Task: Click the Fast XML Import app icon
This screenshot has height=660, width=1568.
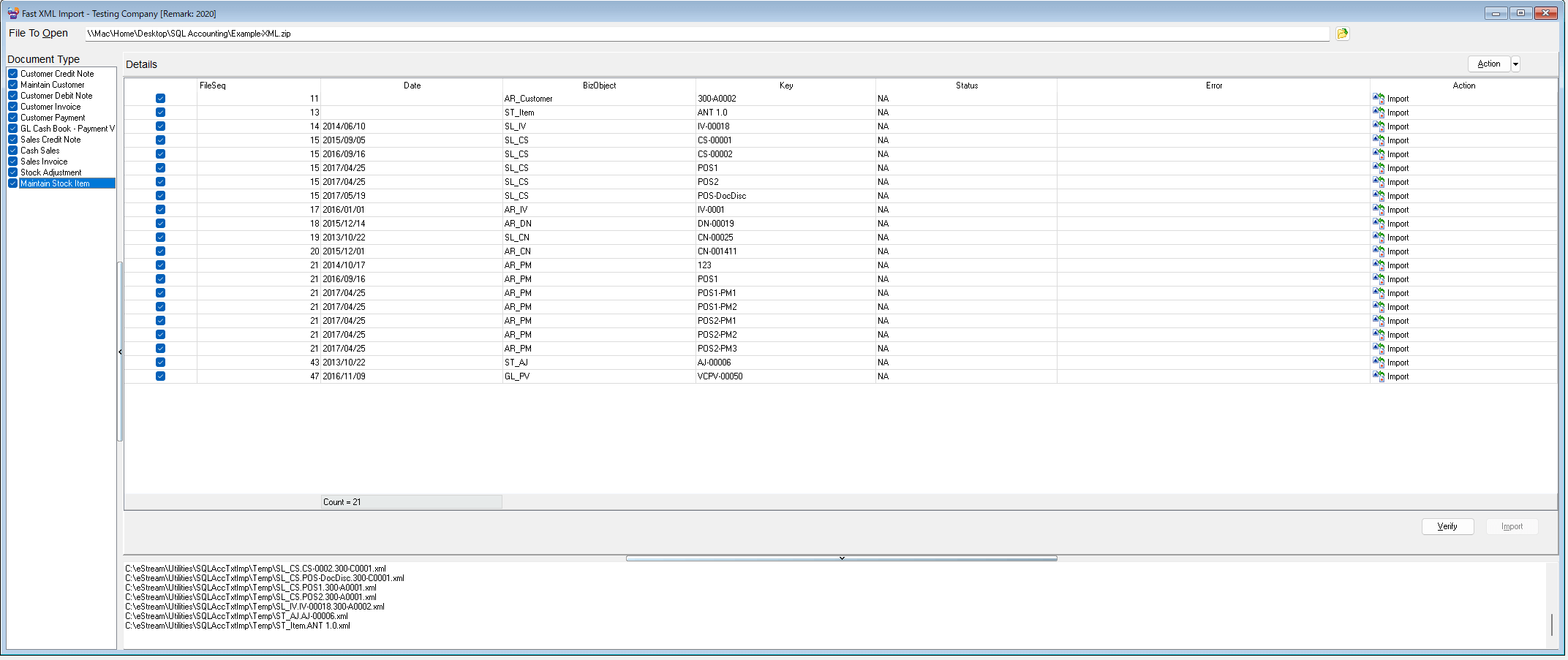Action: point(13,13)
